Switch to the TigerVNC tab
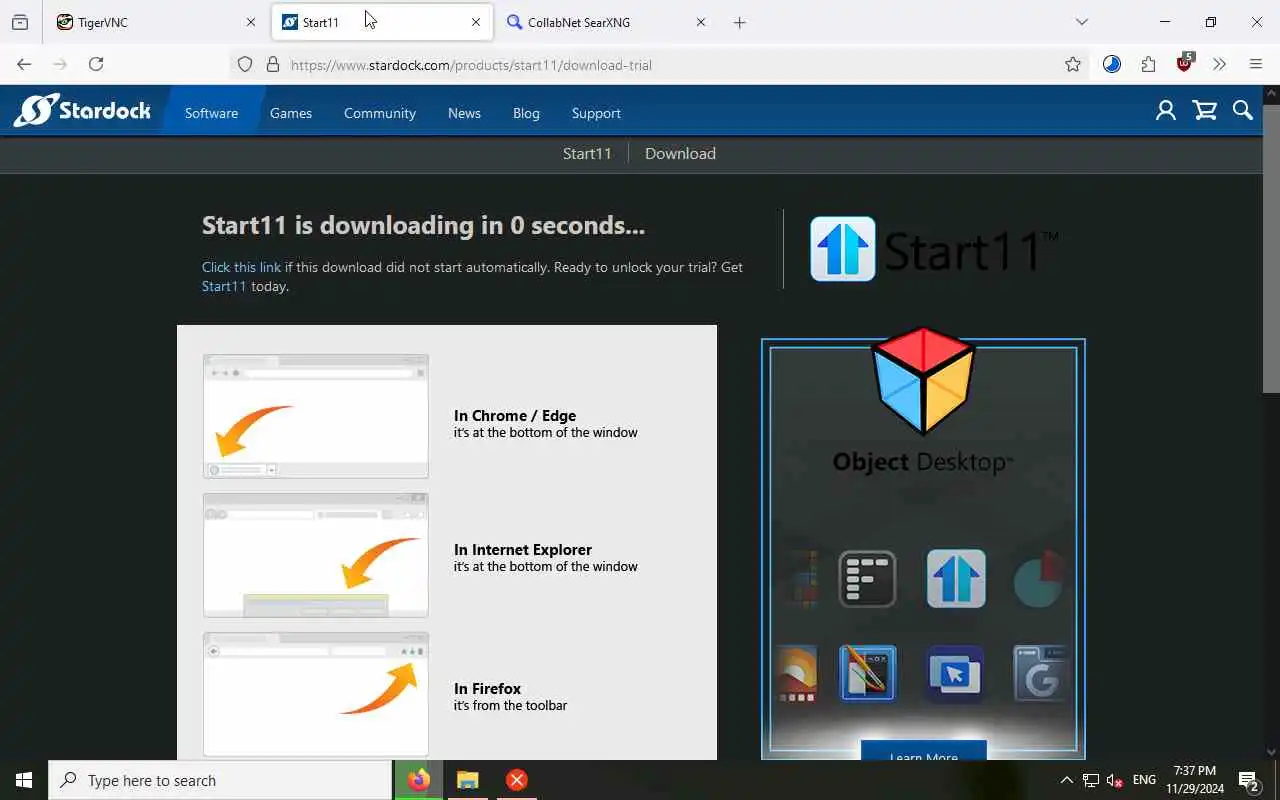This screenshot has height=800, width=1280. click(x=157, y=22)
